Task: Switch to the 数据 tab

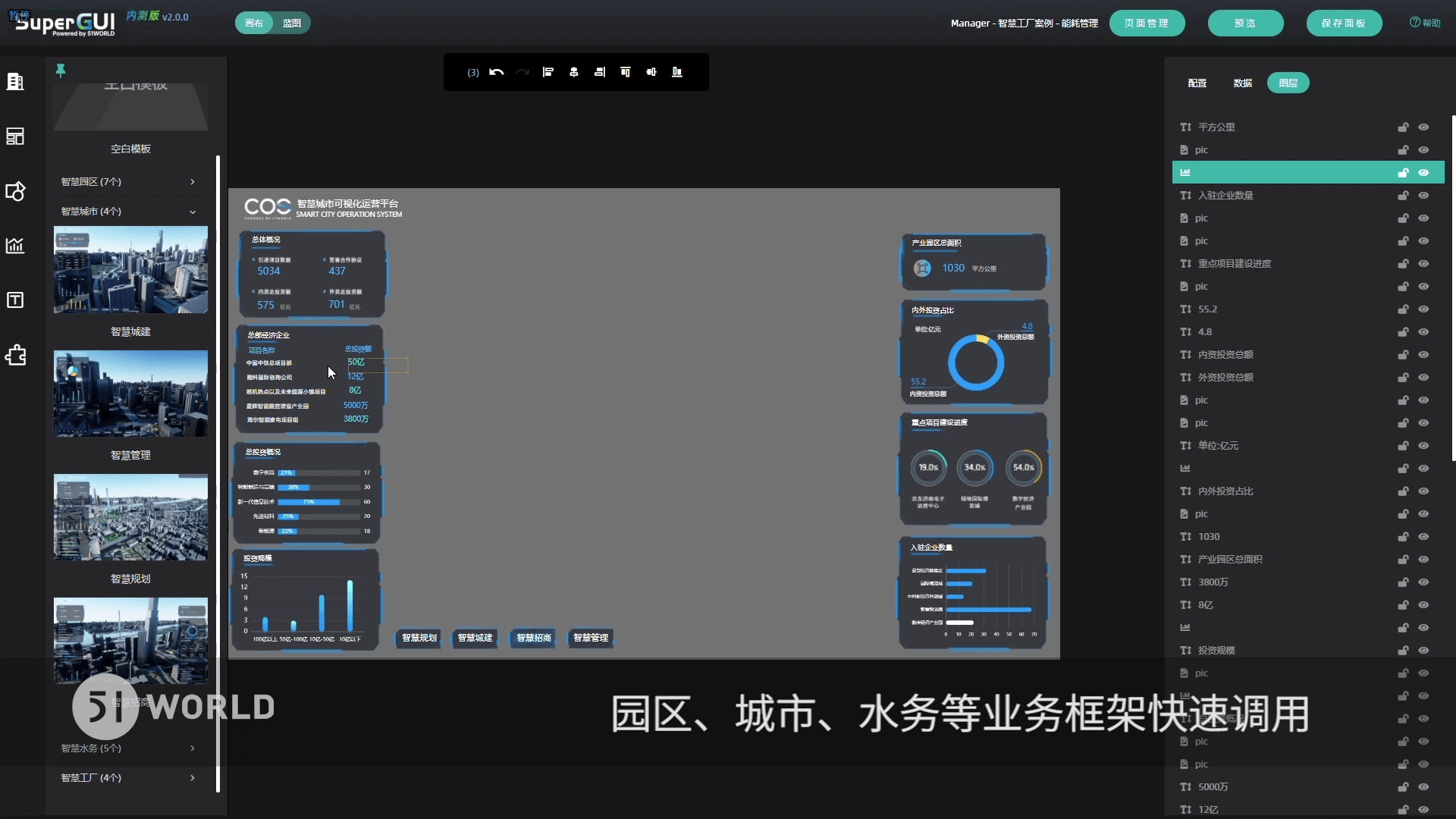Action: 1243,83
